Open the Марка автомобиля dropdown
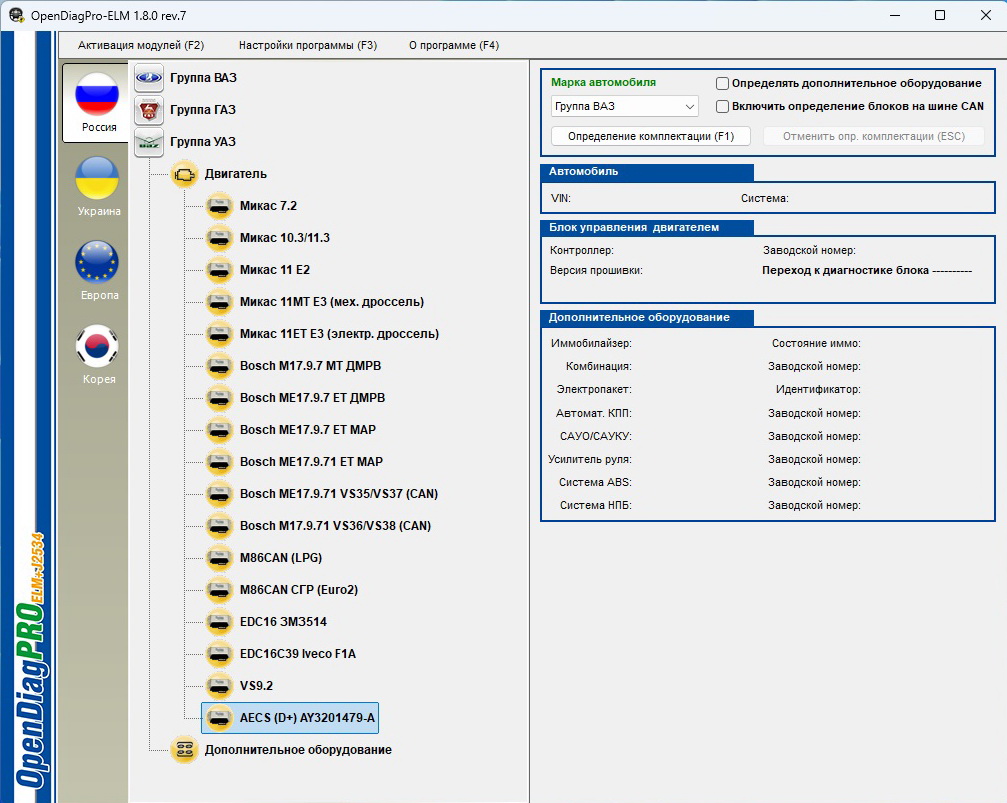This screenshot has height=803, width=1007. 624,106
